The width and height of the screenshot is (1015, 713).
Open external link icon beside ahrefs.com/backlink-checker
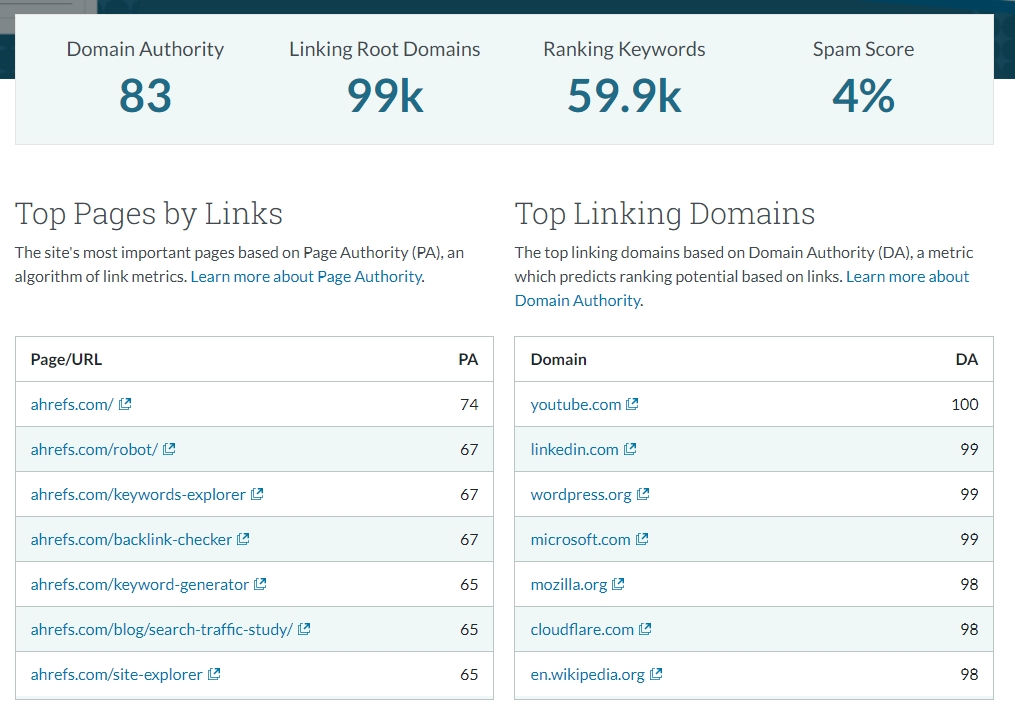click(243, 539)
